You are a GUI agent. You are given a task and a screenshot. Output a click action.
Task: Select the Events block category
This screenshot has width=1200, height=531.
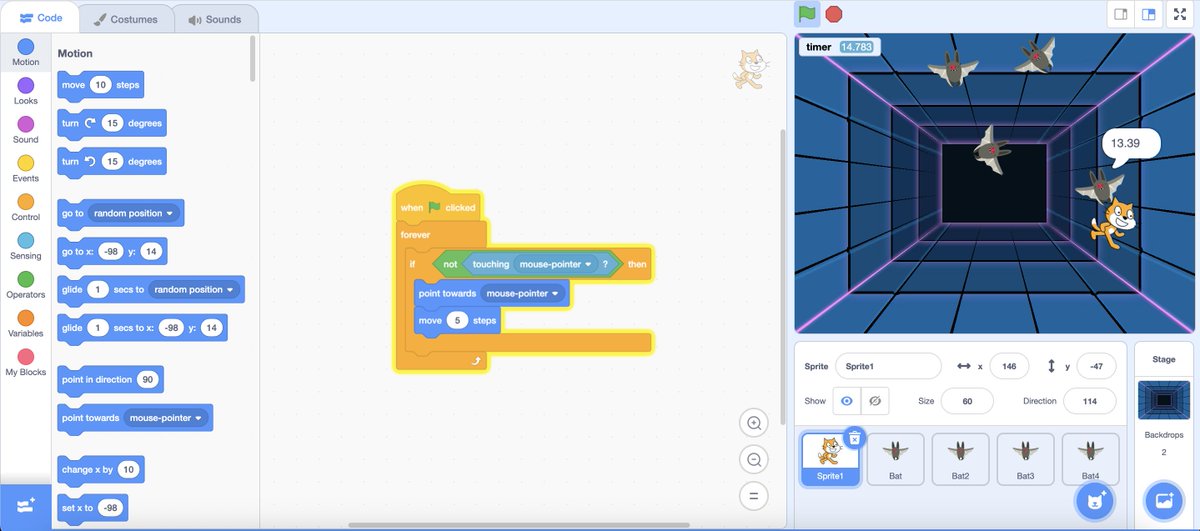[26, 169]
